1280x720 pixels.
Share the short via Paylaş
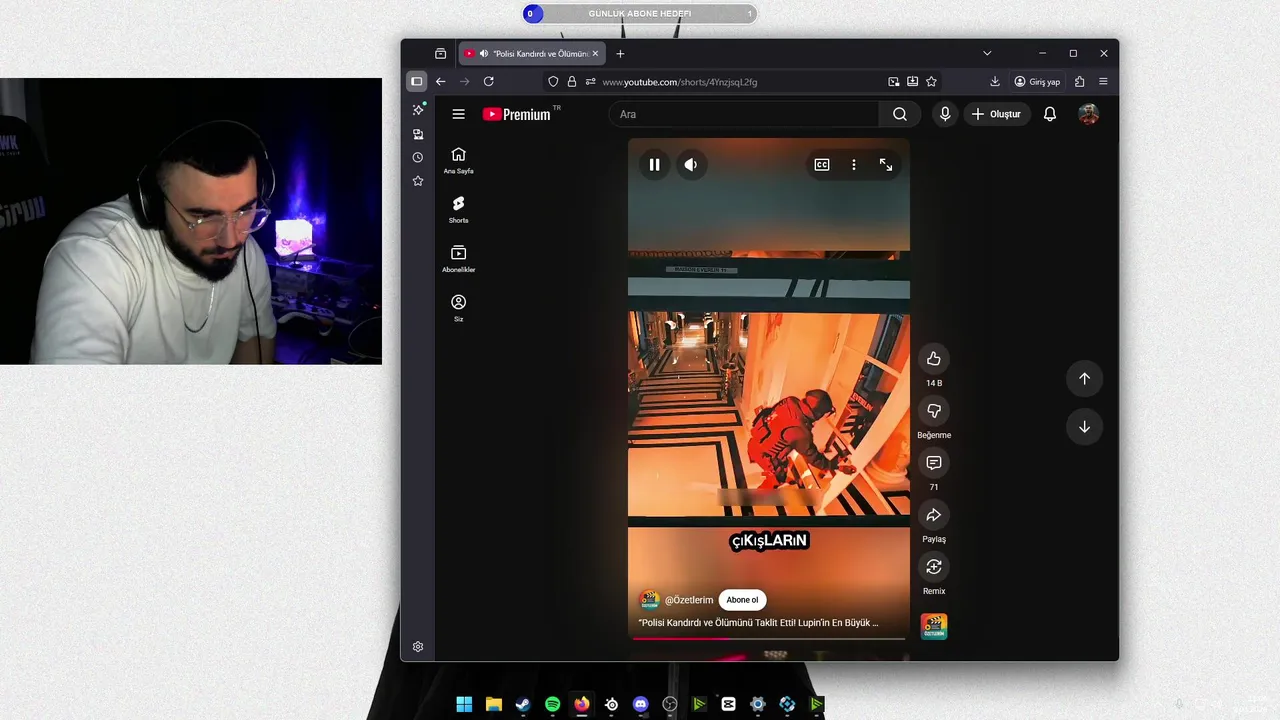(x=934, y=515)
